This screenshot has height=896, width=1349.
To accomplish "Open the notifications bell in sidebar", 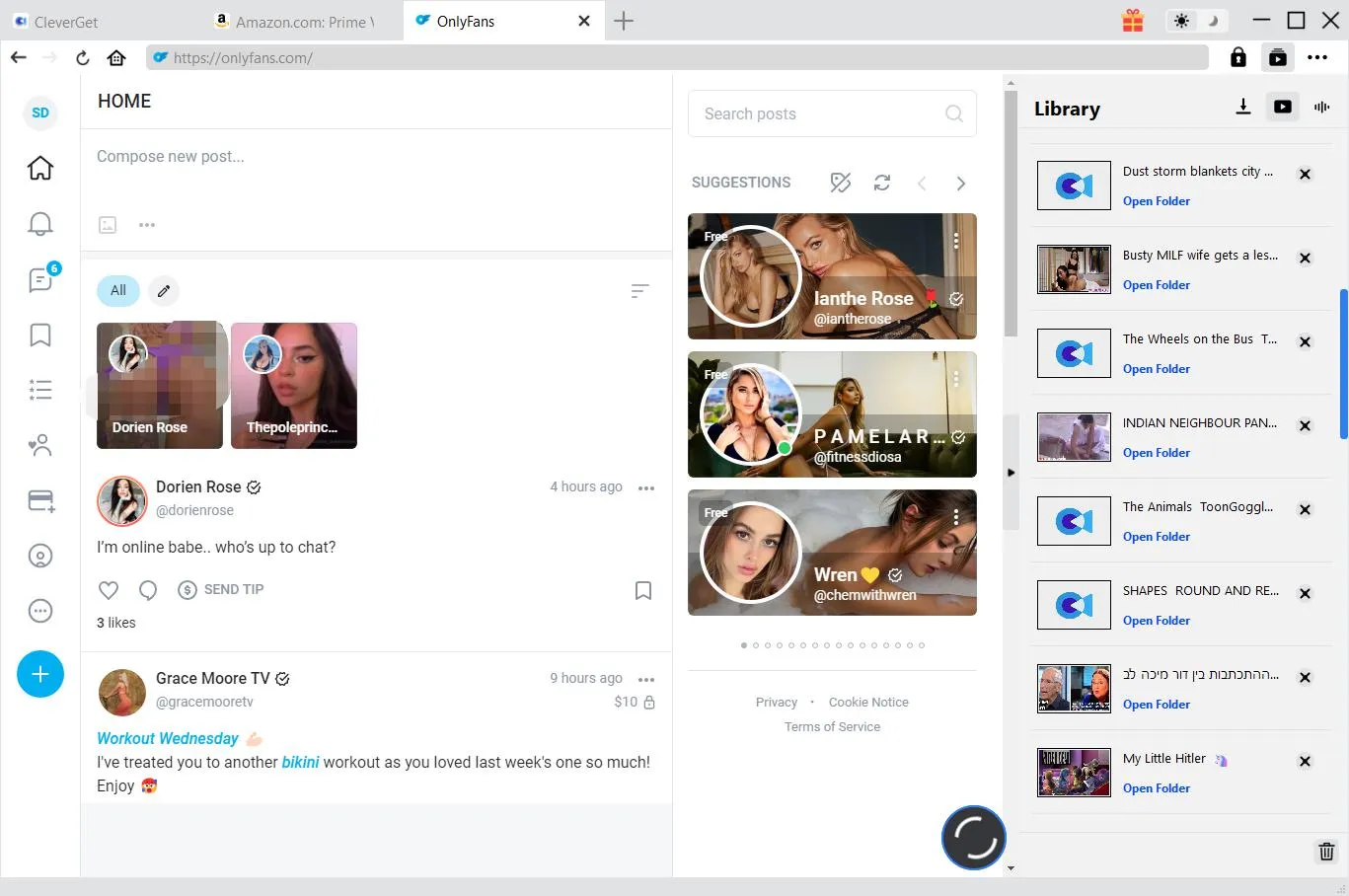I will 40,224.
